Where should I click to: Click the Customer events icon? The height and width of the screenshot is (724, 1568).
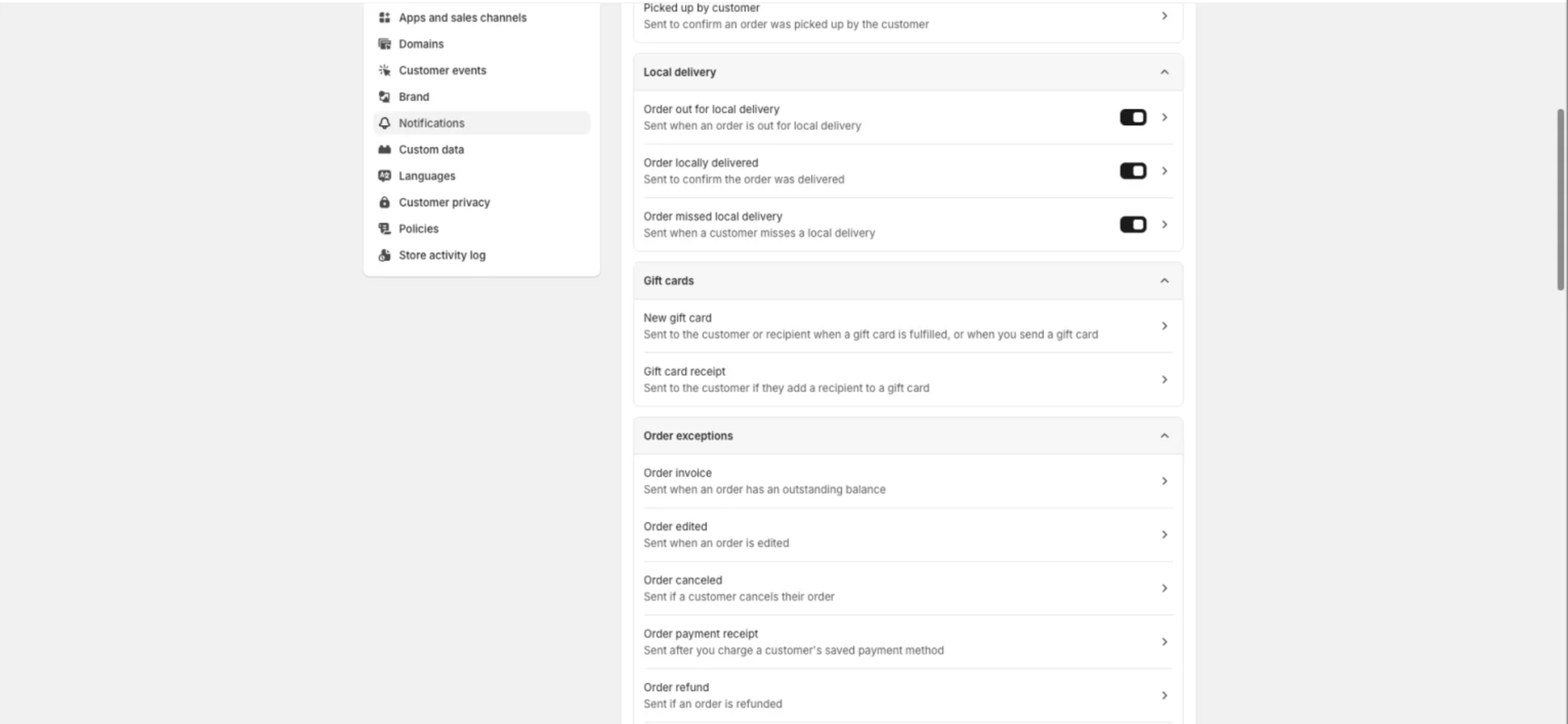(385, 70)
